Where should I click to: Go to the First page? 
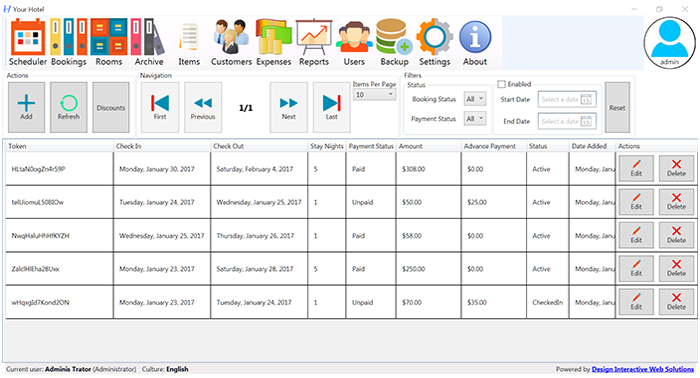click(x=160, y=107)
